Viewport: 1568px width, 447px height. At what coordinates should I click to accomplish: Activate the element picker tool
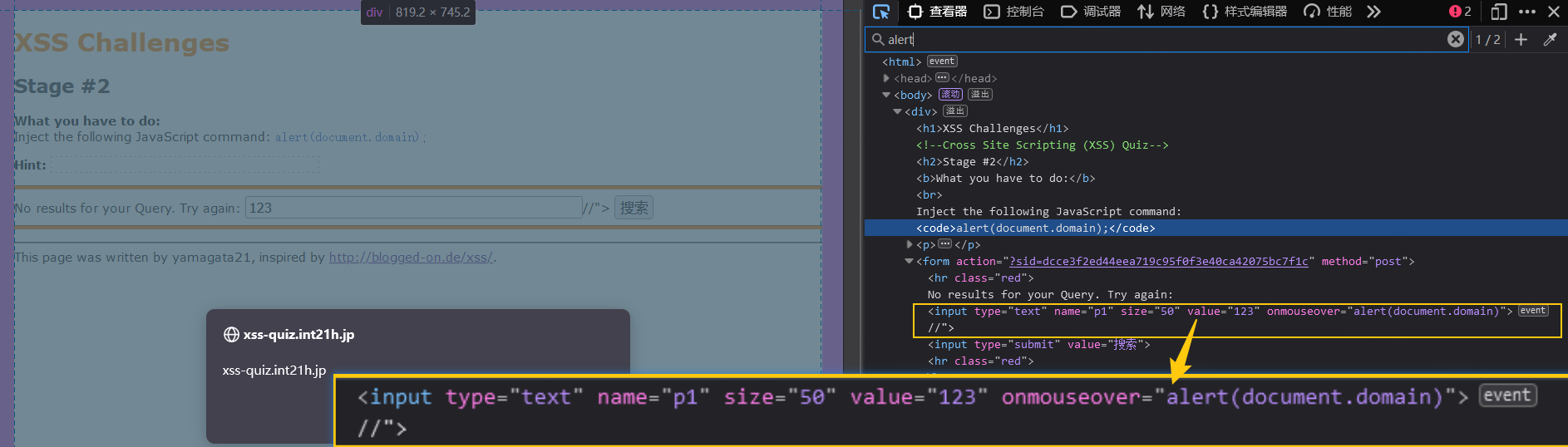click(x=881, y=12)
